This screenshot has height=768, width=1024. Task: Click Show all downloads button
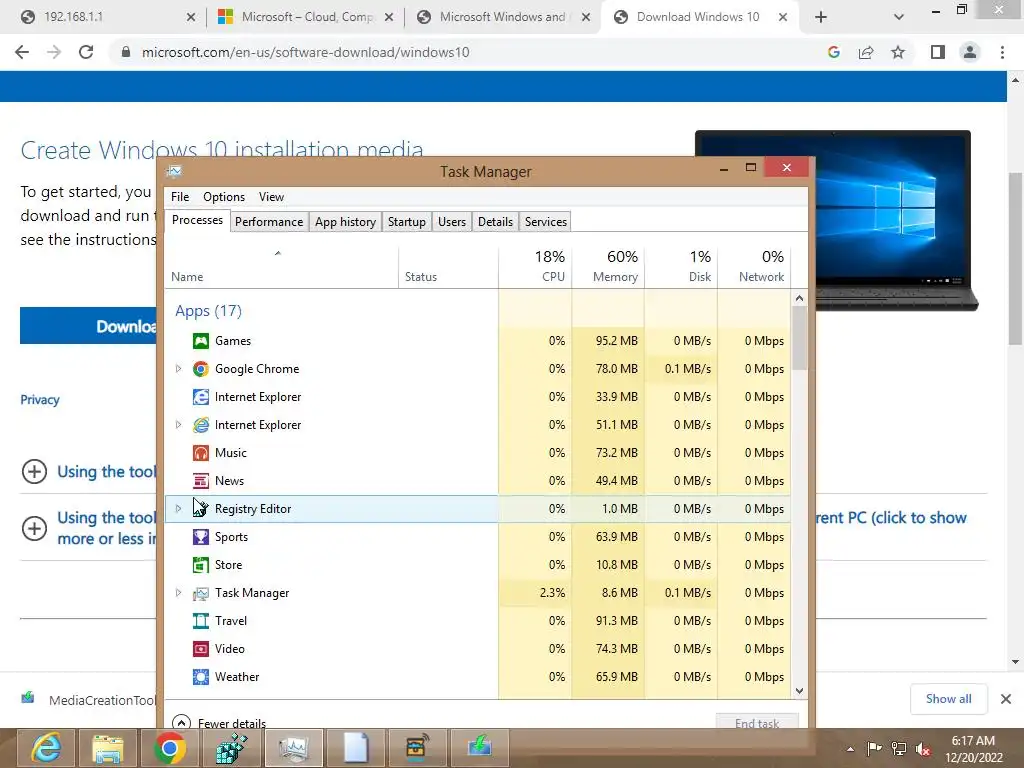point(949,699)
